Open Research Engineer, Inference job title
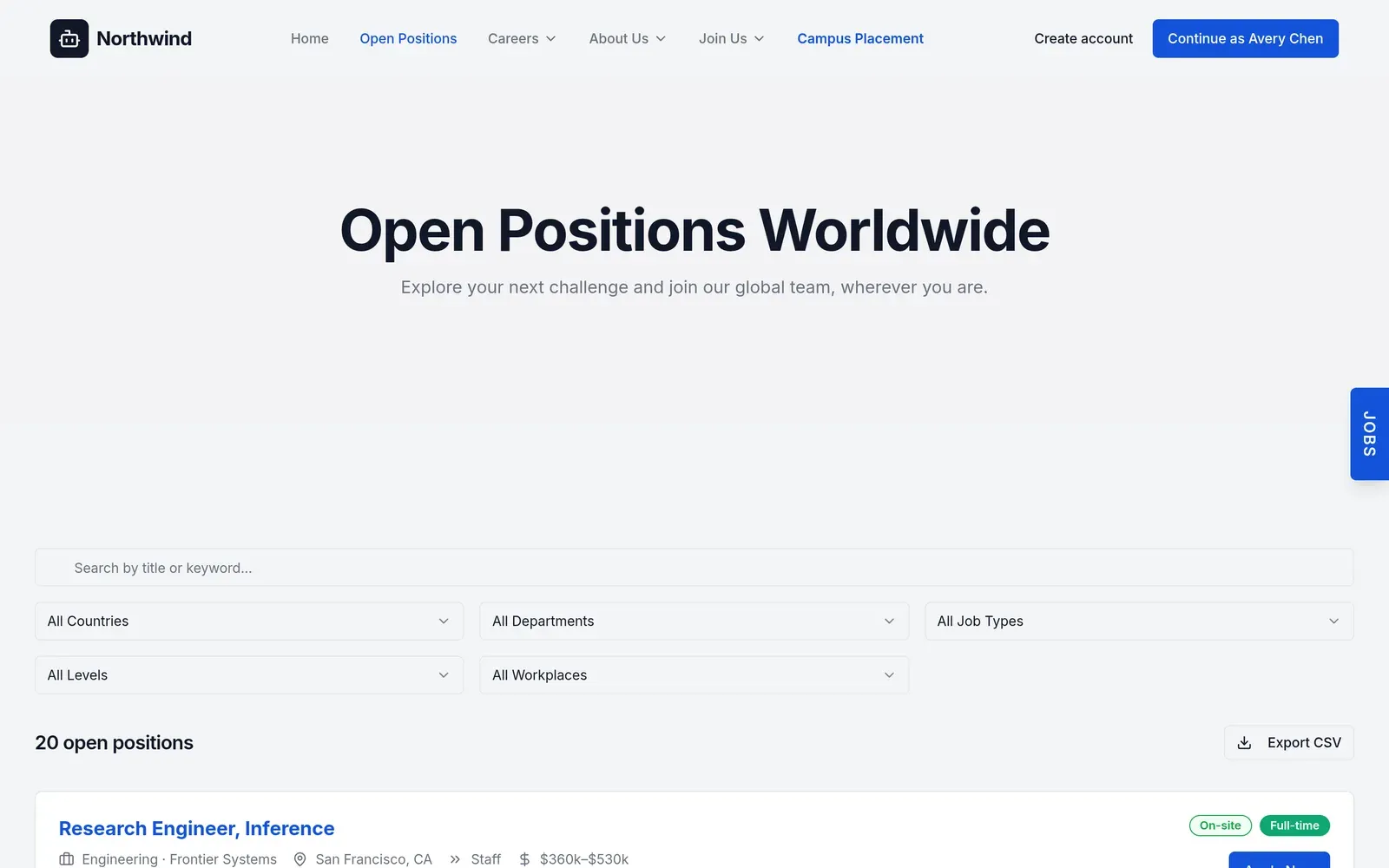Viewport: 1389px width, 868px height. click(x=197, y=829)
